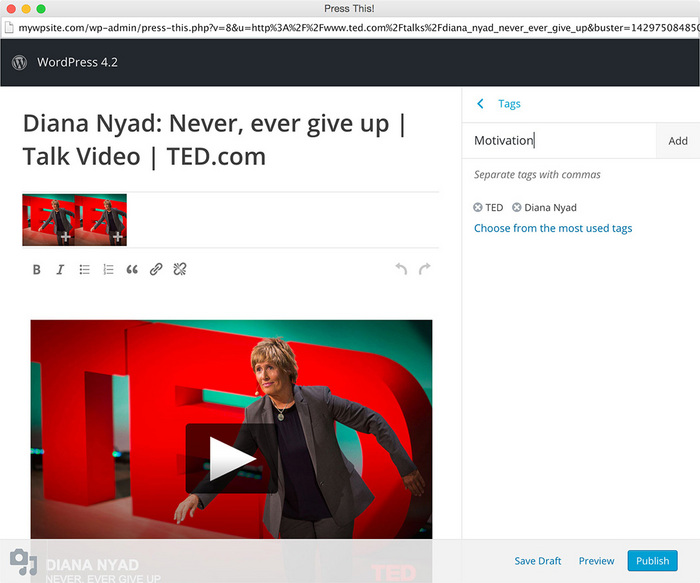The image size is (700, 583).
Task: Redo the last edit
Action: coord(425,269)
